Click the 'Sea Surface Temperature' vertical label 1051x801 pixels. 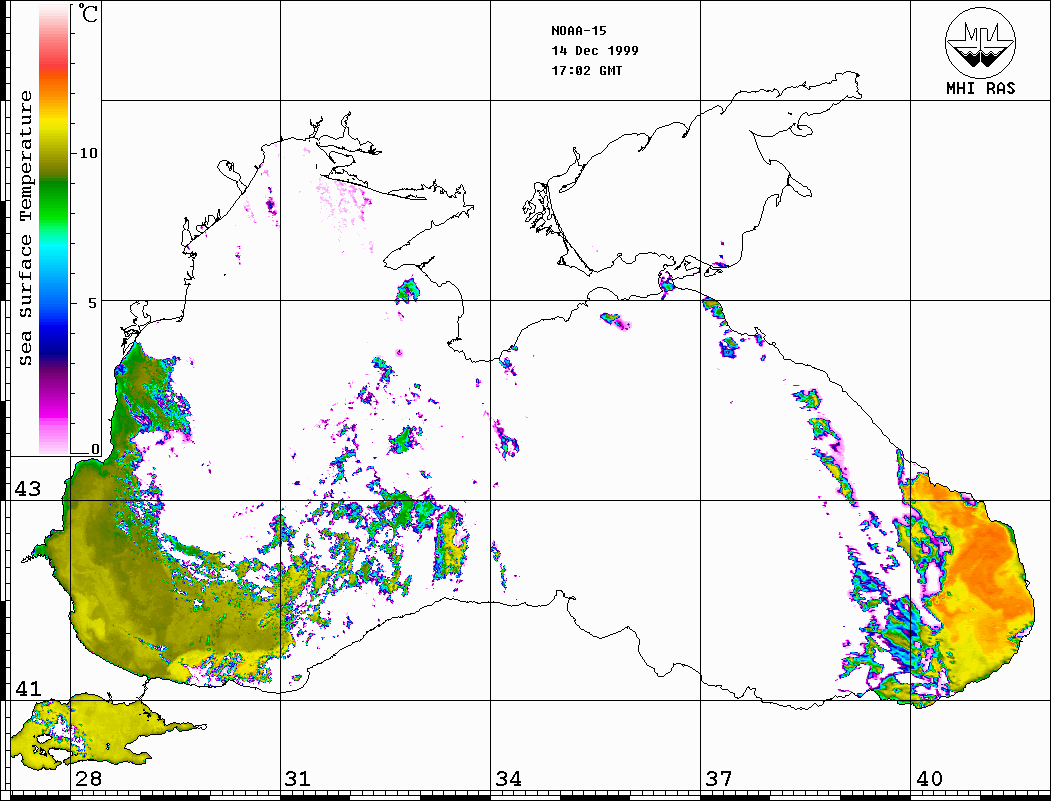tap(25, 228)
